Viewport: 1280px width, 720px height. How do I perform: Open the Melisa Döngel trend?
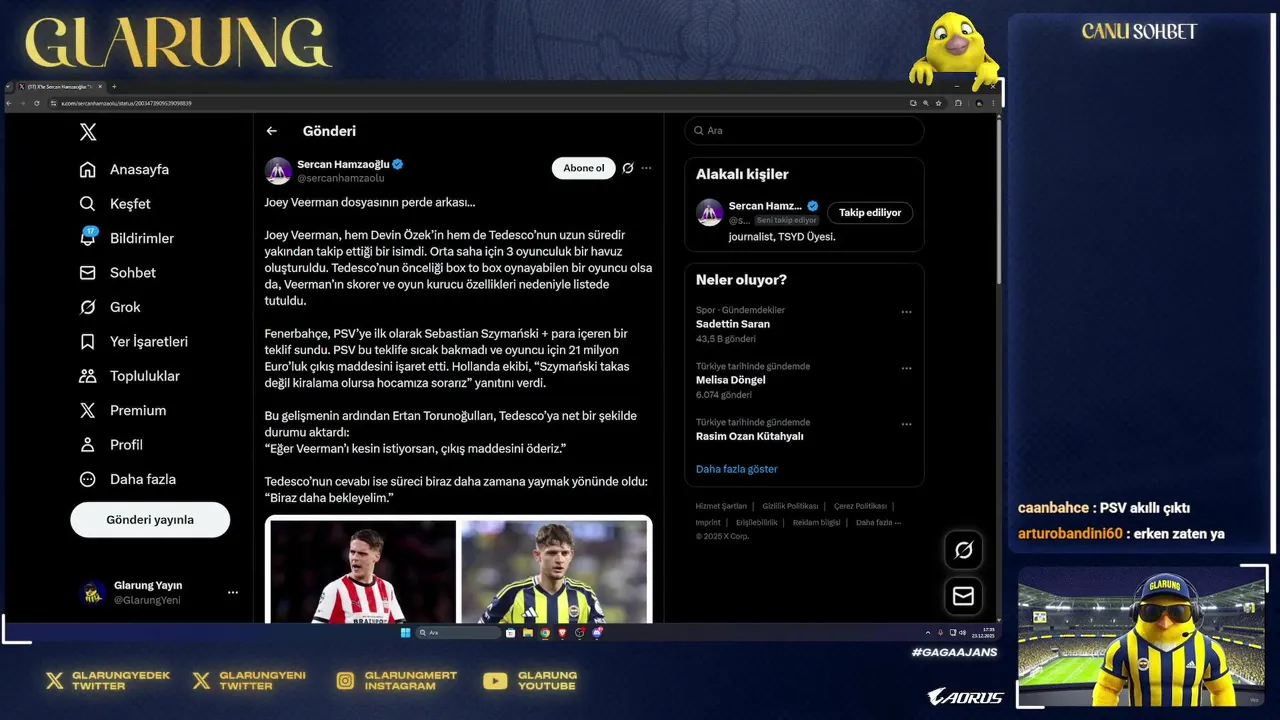(731, 380)
